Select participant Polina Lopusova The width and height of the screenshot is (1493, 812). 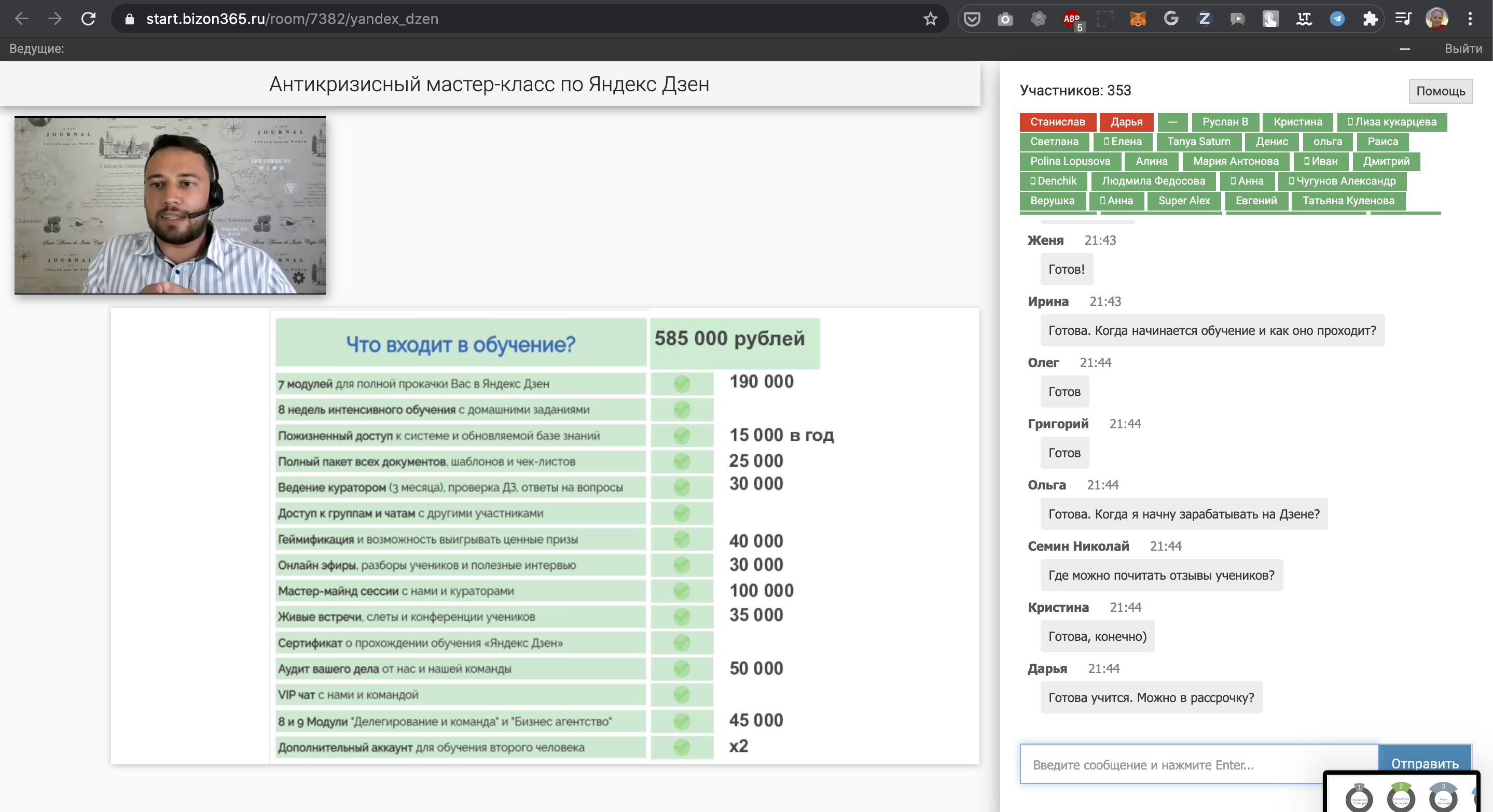tap(1070, 161)
